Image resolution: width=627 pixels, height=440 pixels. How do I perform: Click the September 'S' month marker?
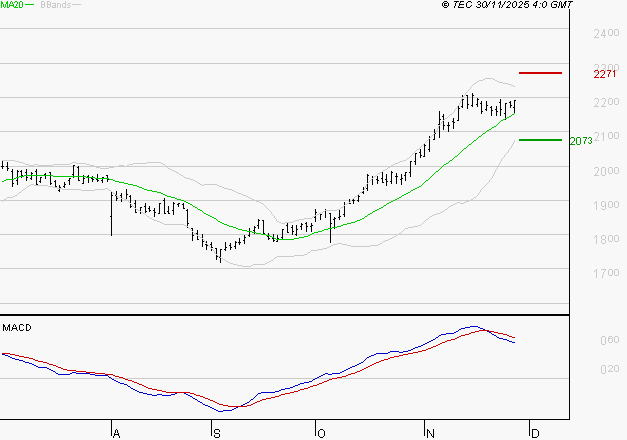click(216, 433)
